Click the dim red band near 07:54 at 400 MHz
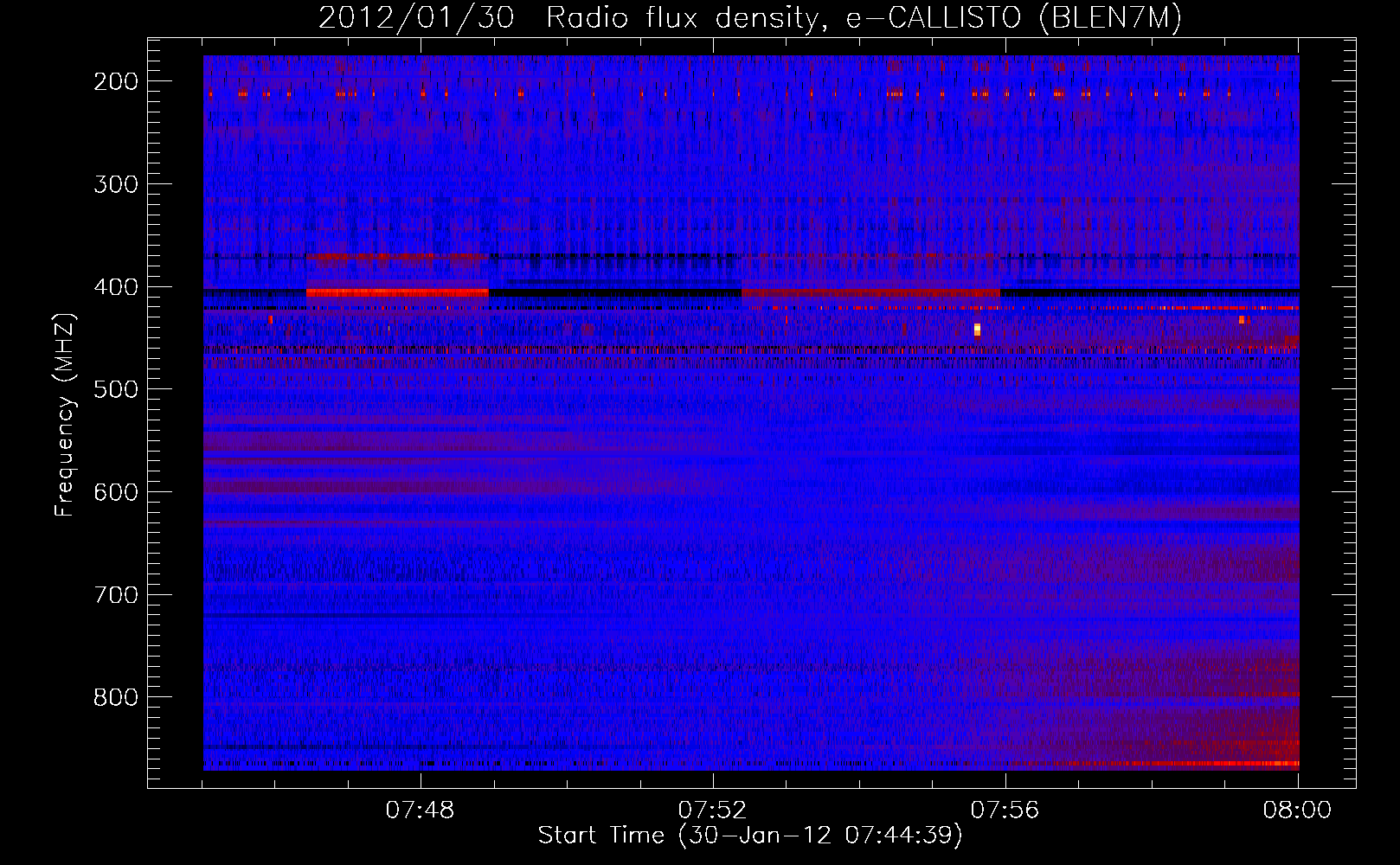1400x865 pixels. point(870,294)
